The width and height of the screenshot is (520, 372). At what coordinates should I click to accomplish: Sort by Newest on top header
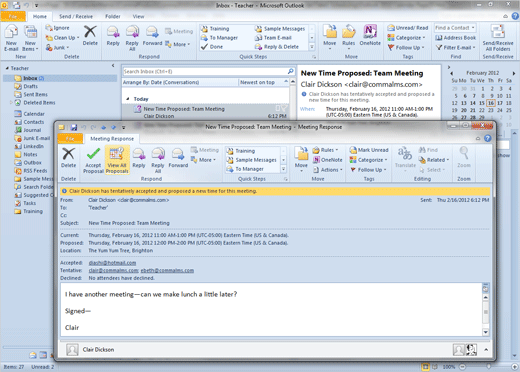pyautogui.click(x=263, y=82)
